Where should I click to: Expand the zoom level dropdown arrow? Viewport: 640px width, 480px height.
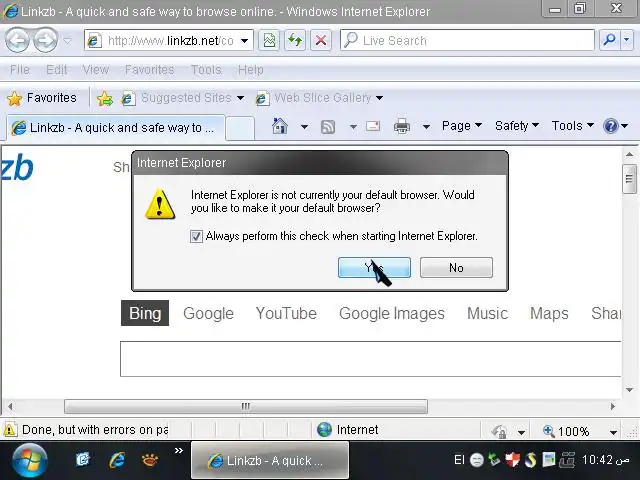click(613, 432)
